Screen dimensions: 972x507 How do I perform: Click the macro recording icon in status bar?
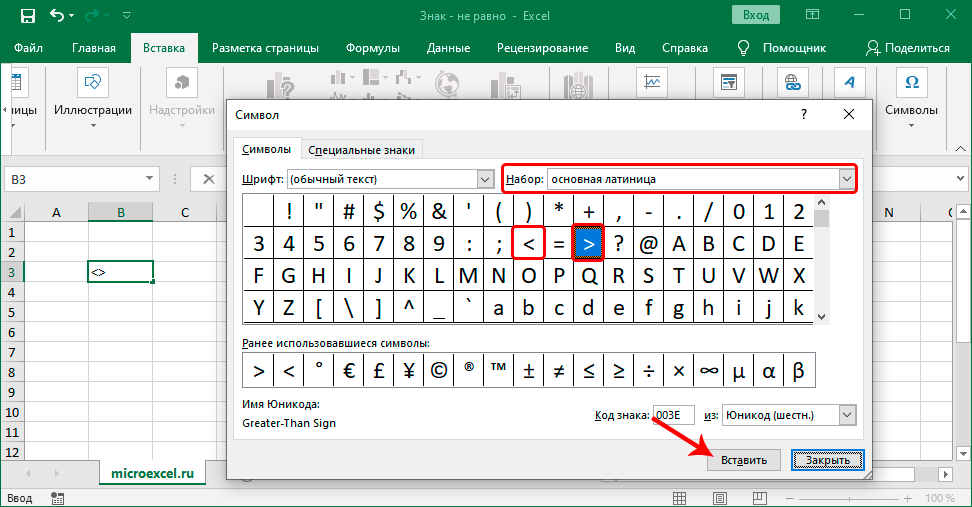[x=58, y=498]
